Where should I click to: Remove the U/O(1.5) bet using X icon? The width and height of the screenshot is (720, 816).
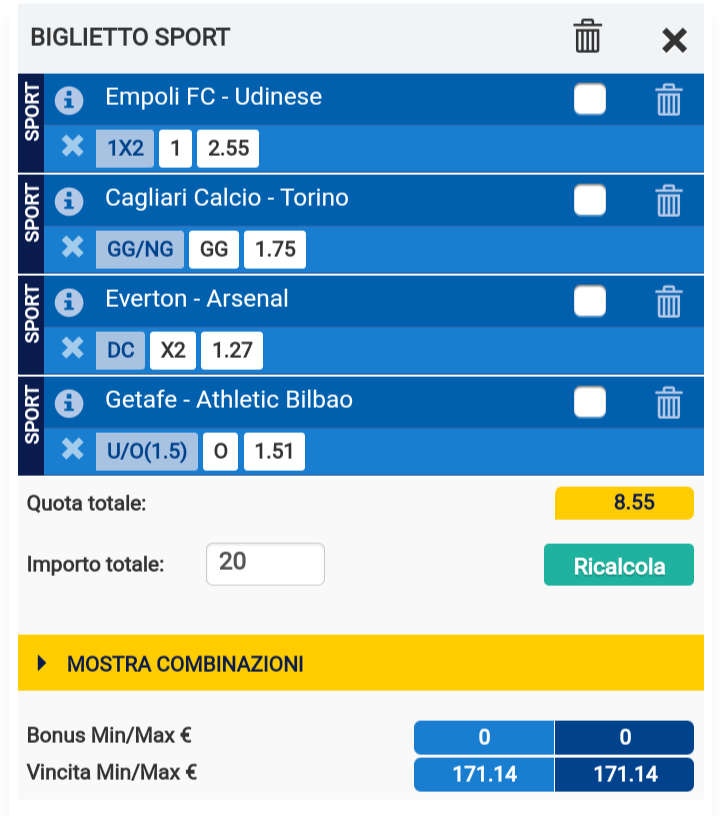(72, 449)
